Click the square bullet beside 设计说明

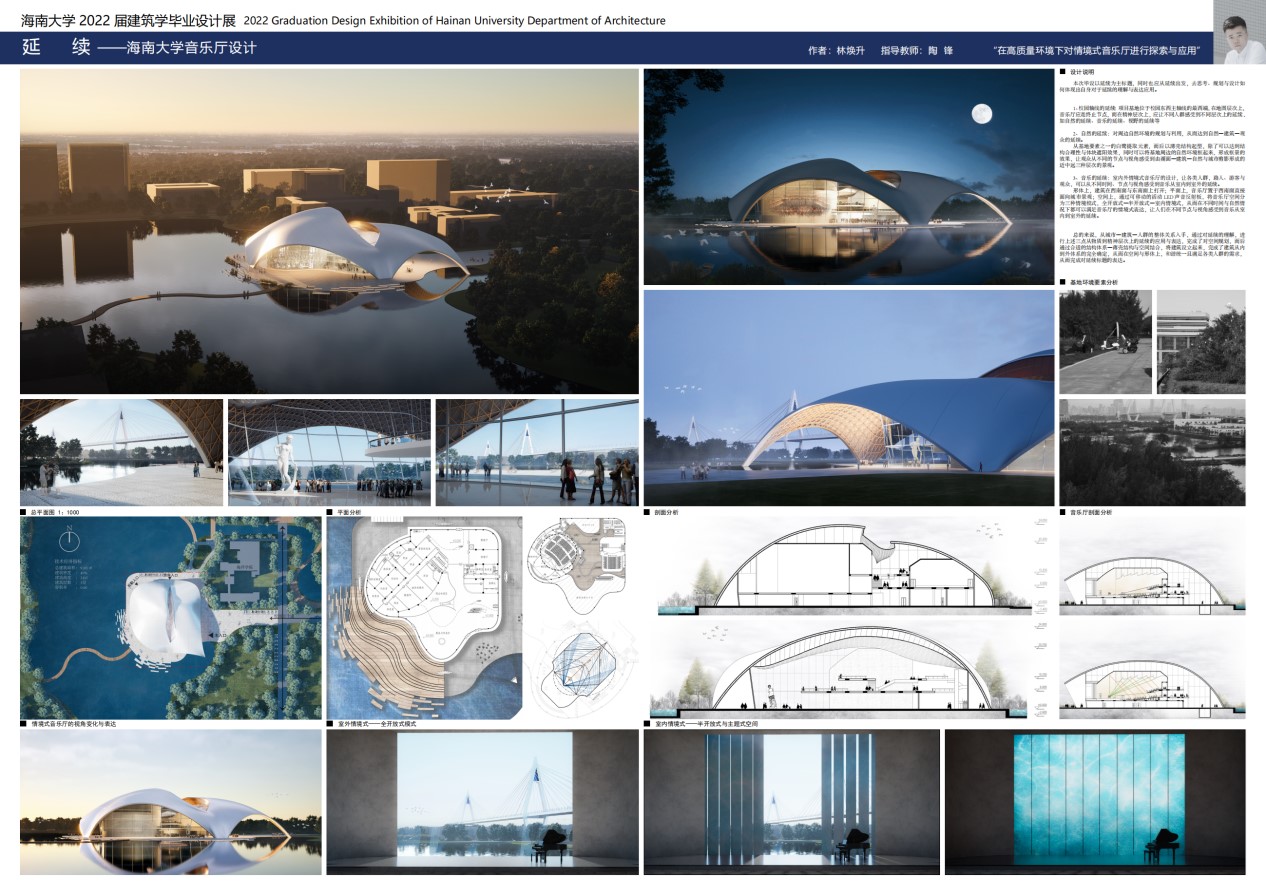pyautogui.click(x=1062, y=74)
